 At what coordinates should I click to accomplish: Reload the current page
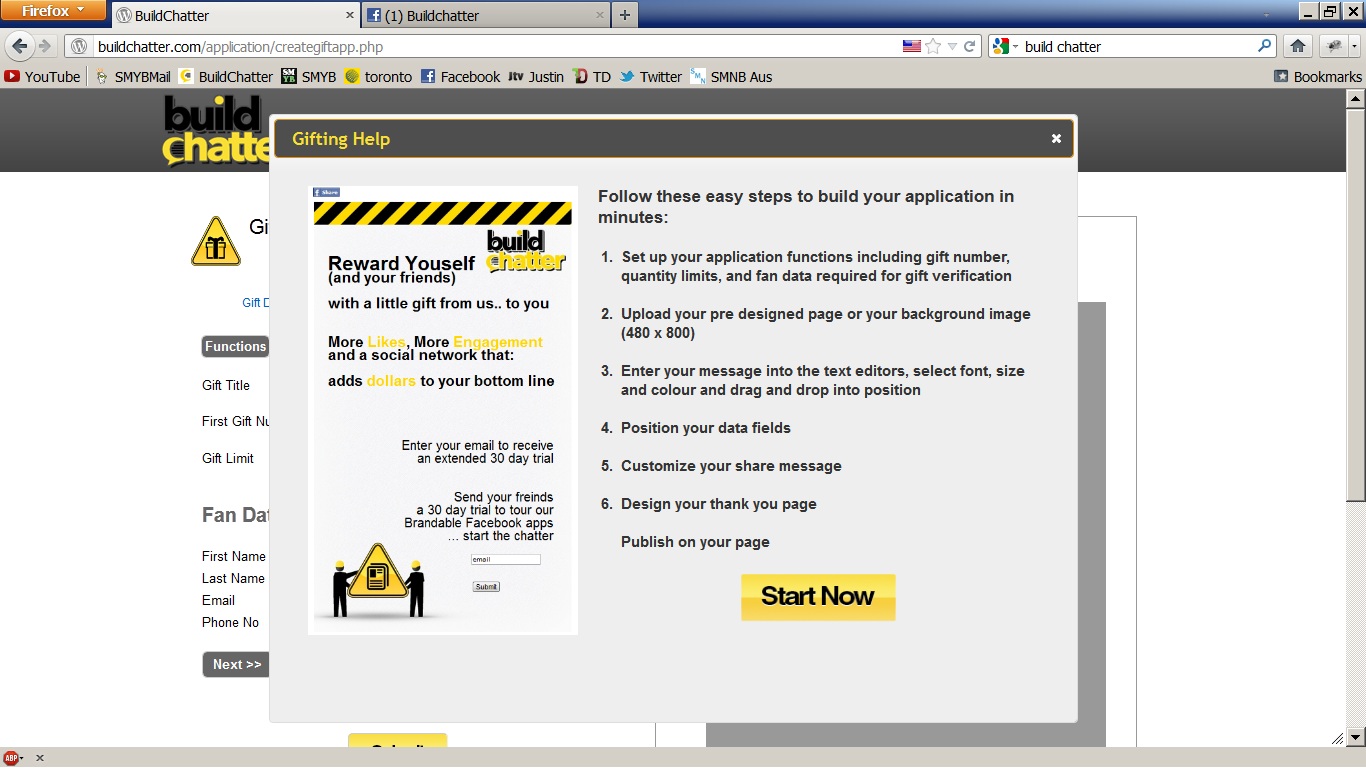point(969,46)
